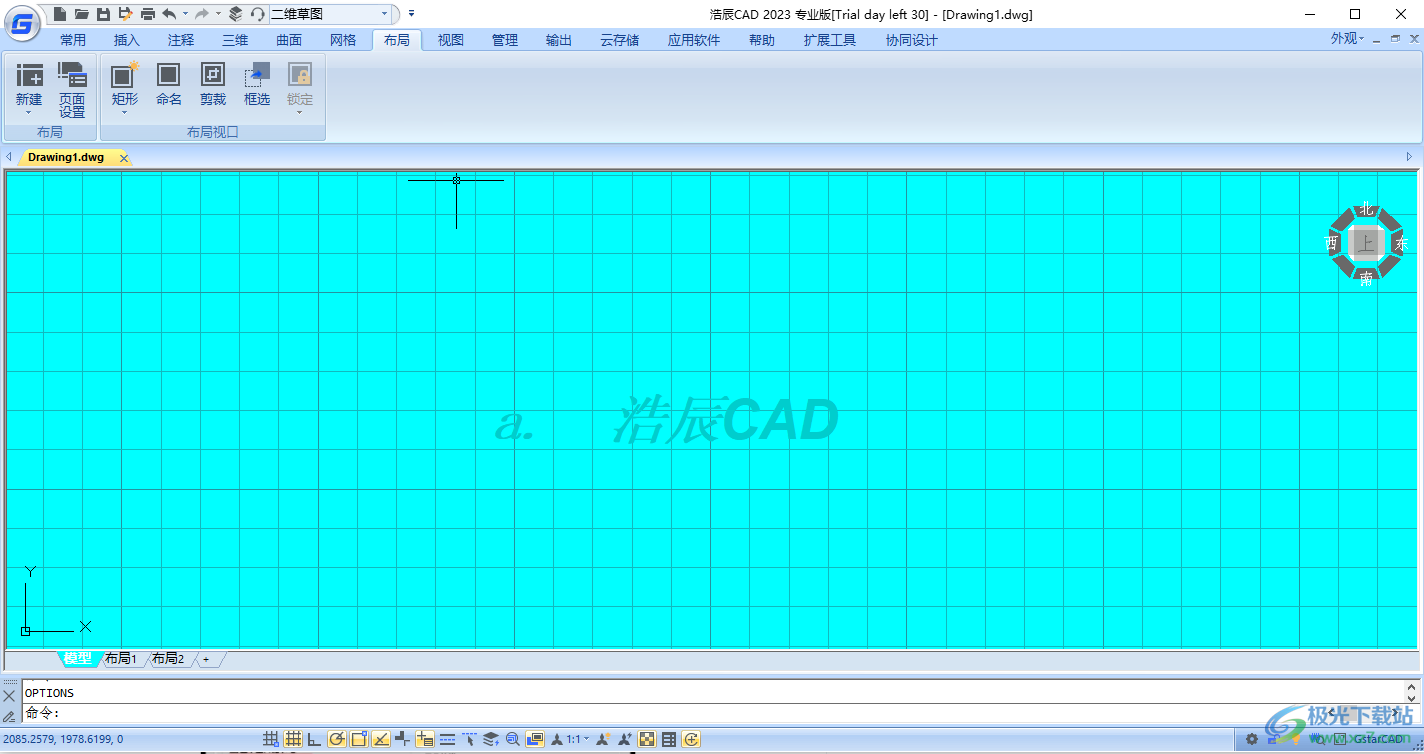The image size is (1424, 754).
Task: Click 南 on the view cube compass
Action: pyautogui.click(x=1366, y=279)
